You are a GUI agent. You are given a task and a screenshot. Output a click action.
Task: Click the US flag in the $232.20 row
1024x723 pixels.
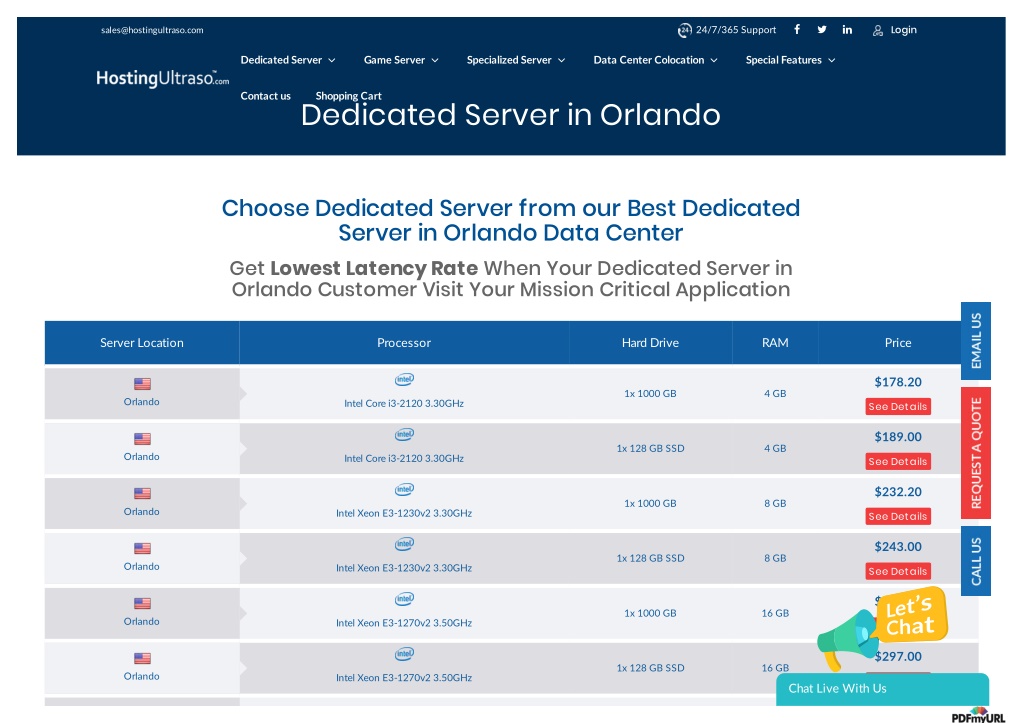[142, 494]
